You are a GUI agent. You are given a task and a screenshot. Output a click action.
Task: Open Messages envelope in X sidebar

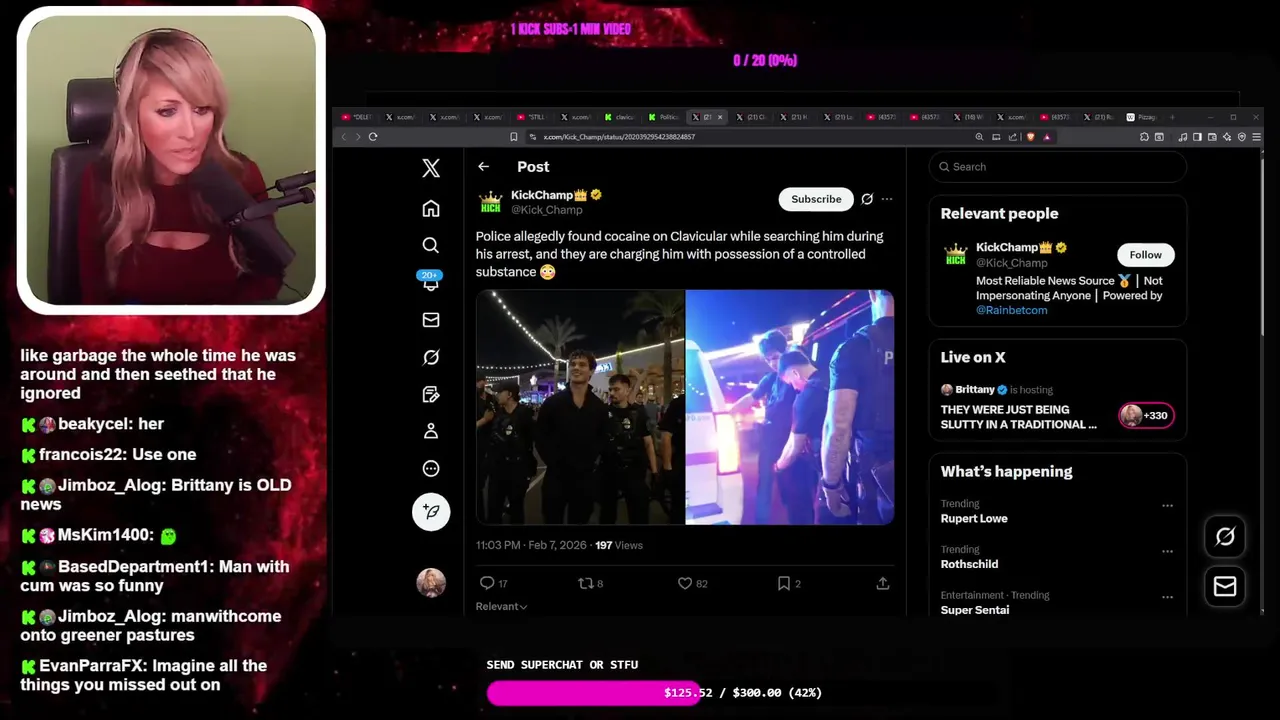point(431,320)
